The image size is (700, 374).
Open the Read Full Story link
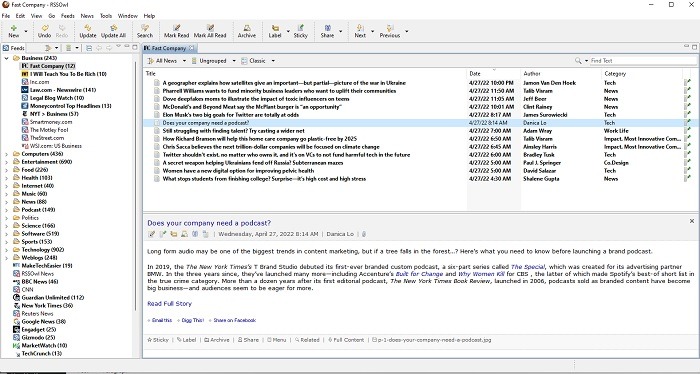[x=170, y=303]
